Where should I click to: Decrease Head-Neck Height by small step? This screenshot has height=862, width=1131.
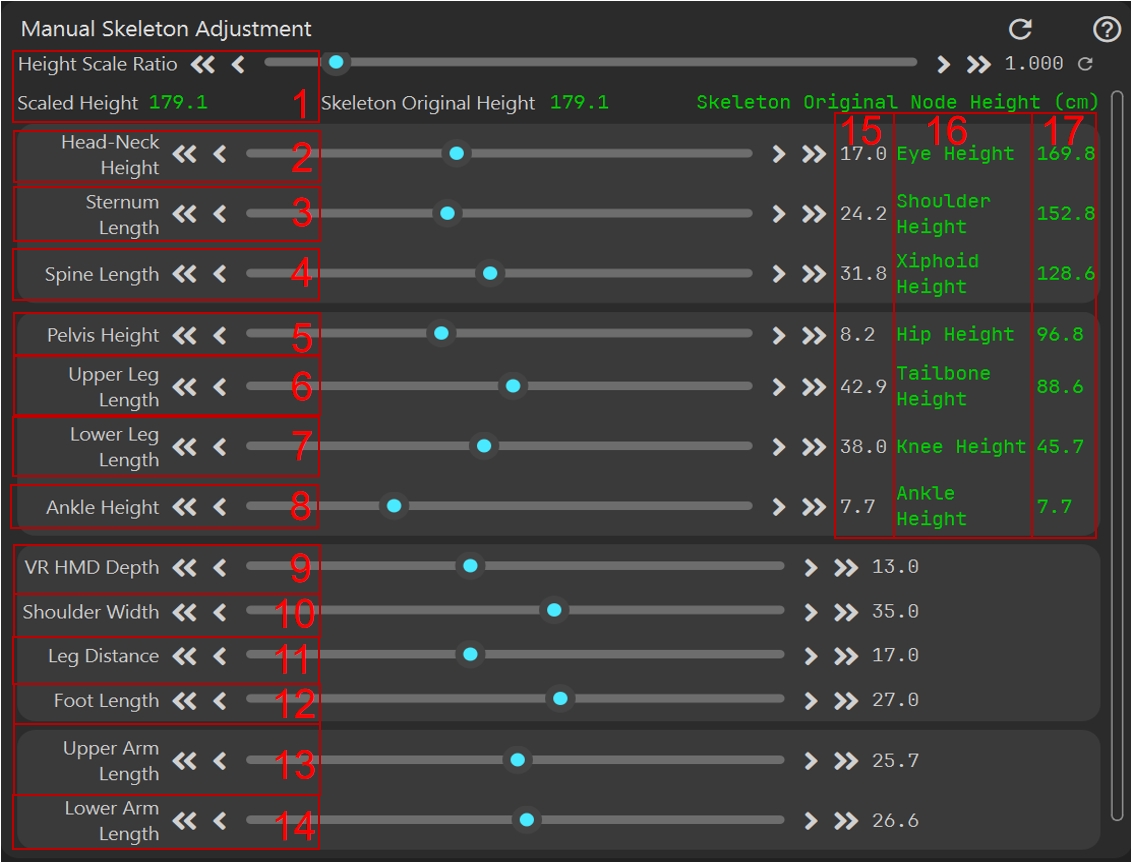[x=220, y=154]
